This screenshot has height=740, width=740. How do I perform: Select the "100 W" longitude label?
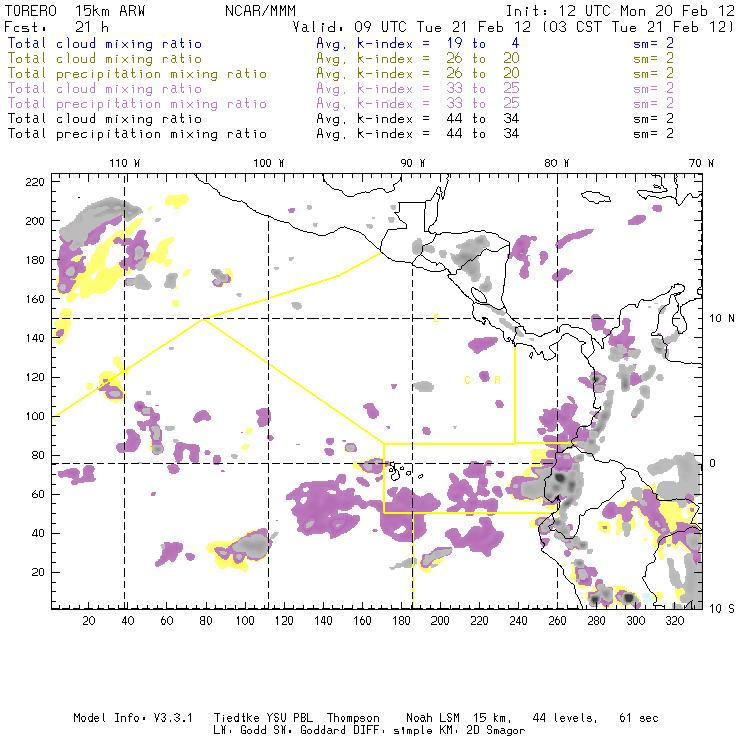click(269, 163)
